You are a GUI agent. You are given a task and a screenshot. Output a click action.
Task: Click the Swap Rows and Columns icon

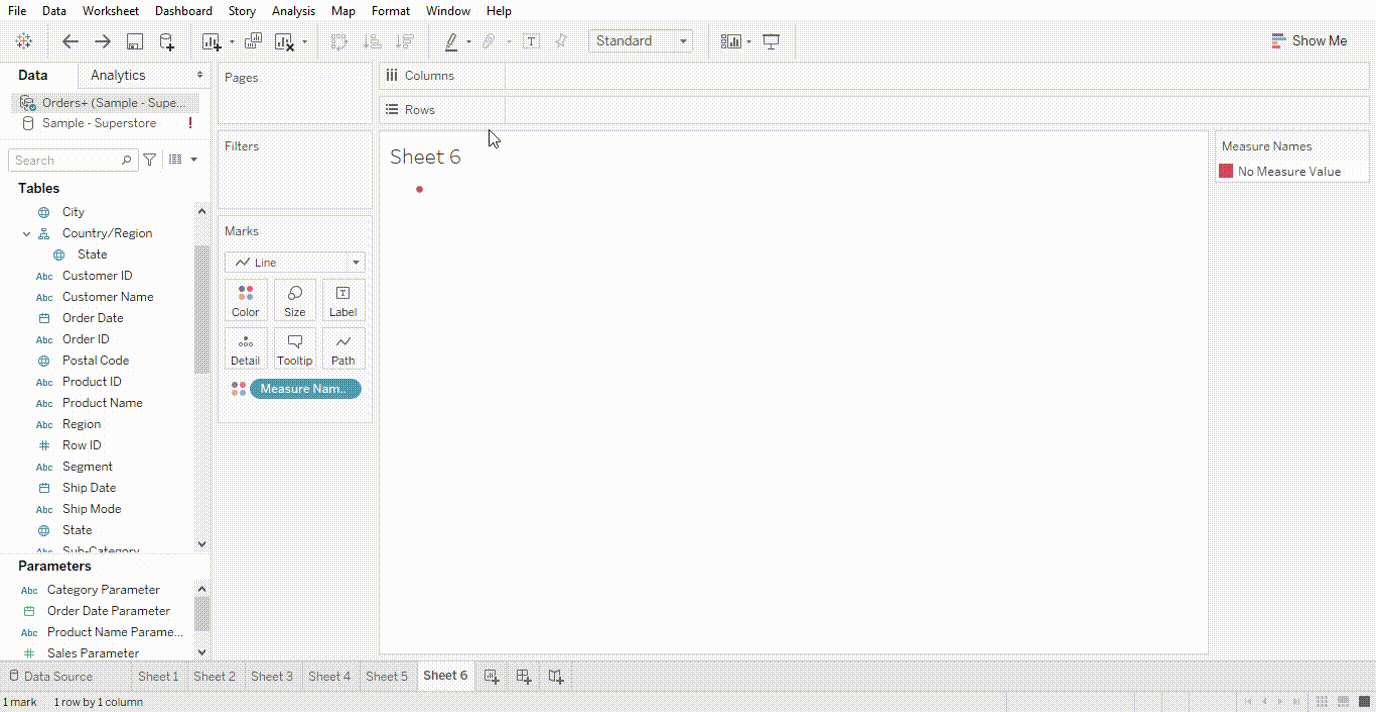[x=339, y=41]
